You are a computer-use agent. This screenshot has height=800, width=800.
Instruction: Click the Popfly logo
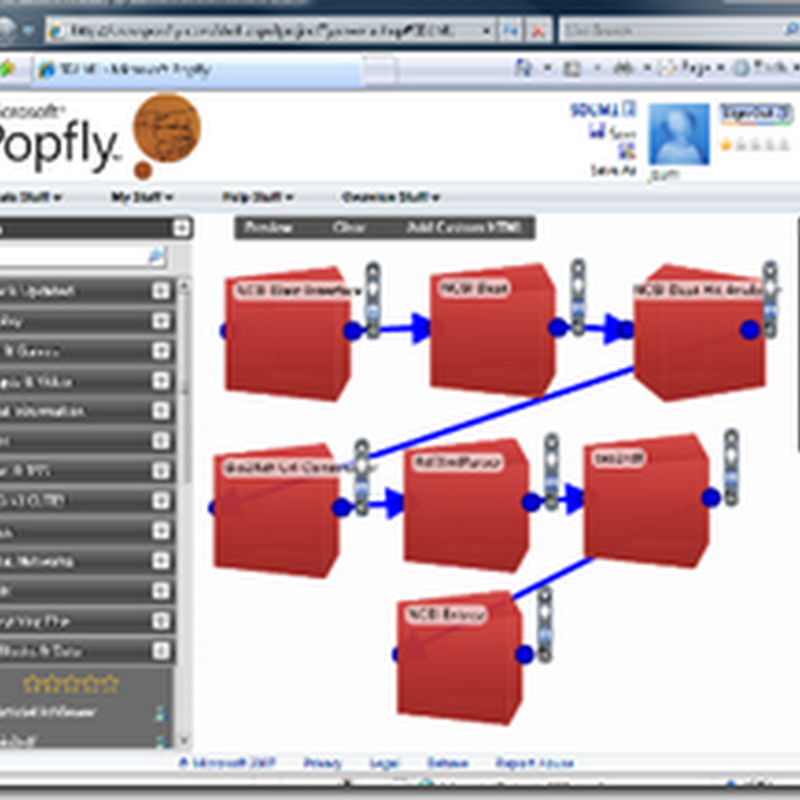pos(98,136)
